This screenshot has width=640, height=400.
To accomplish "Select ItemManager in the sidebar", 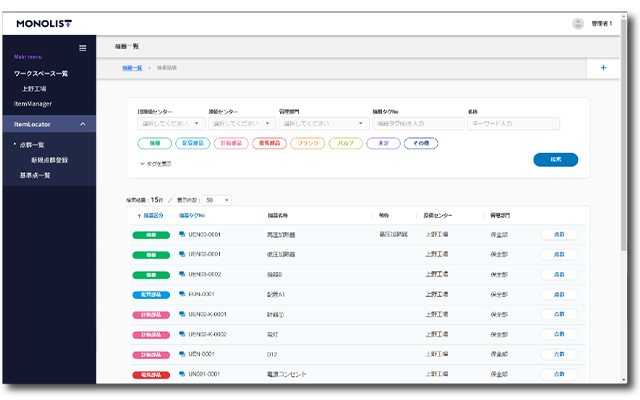I will (x=33, y=103).
